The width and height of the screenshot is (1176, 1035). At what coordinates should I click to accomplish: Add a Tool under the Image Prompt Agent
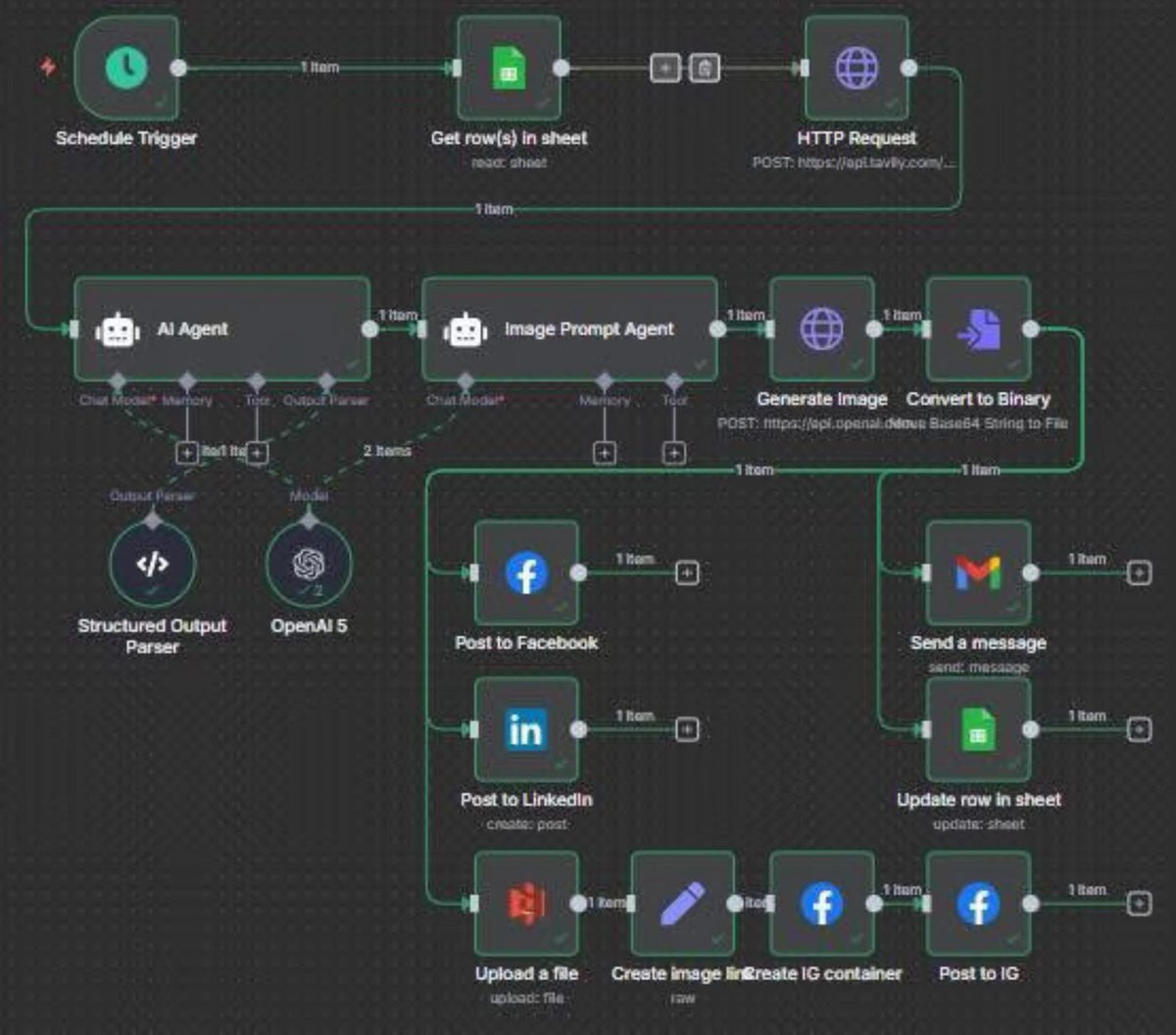tap(674, 452)
